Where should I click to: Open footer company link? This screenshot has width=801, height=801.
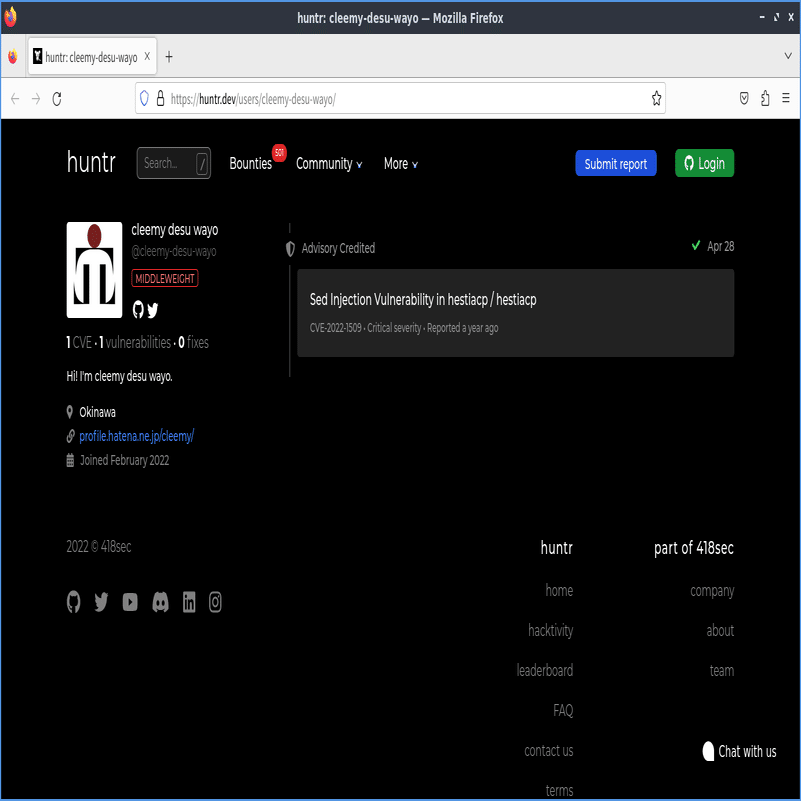click(x=712, y=591)
